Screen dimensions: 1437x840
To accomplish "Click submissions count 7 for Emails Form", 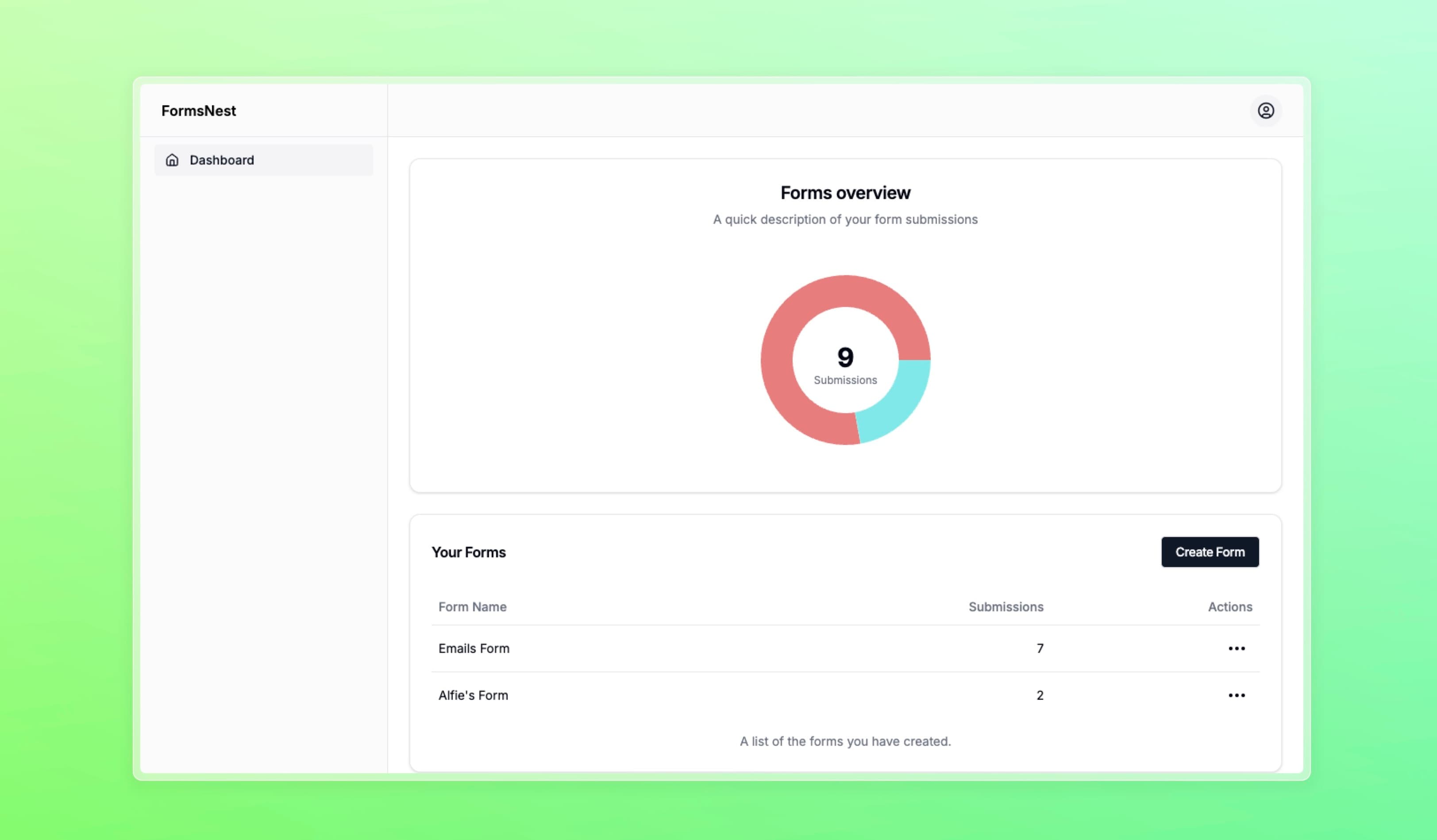I will [1040, 648].
